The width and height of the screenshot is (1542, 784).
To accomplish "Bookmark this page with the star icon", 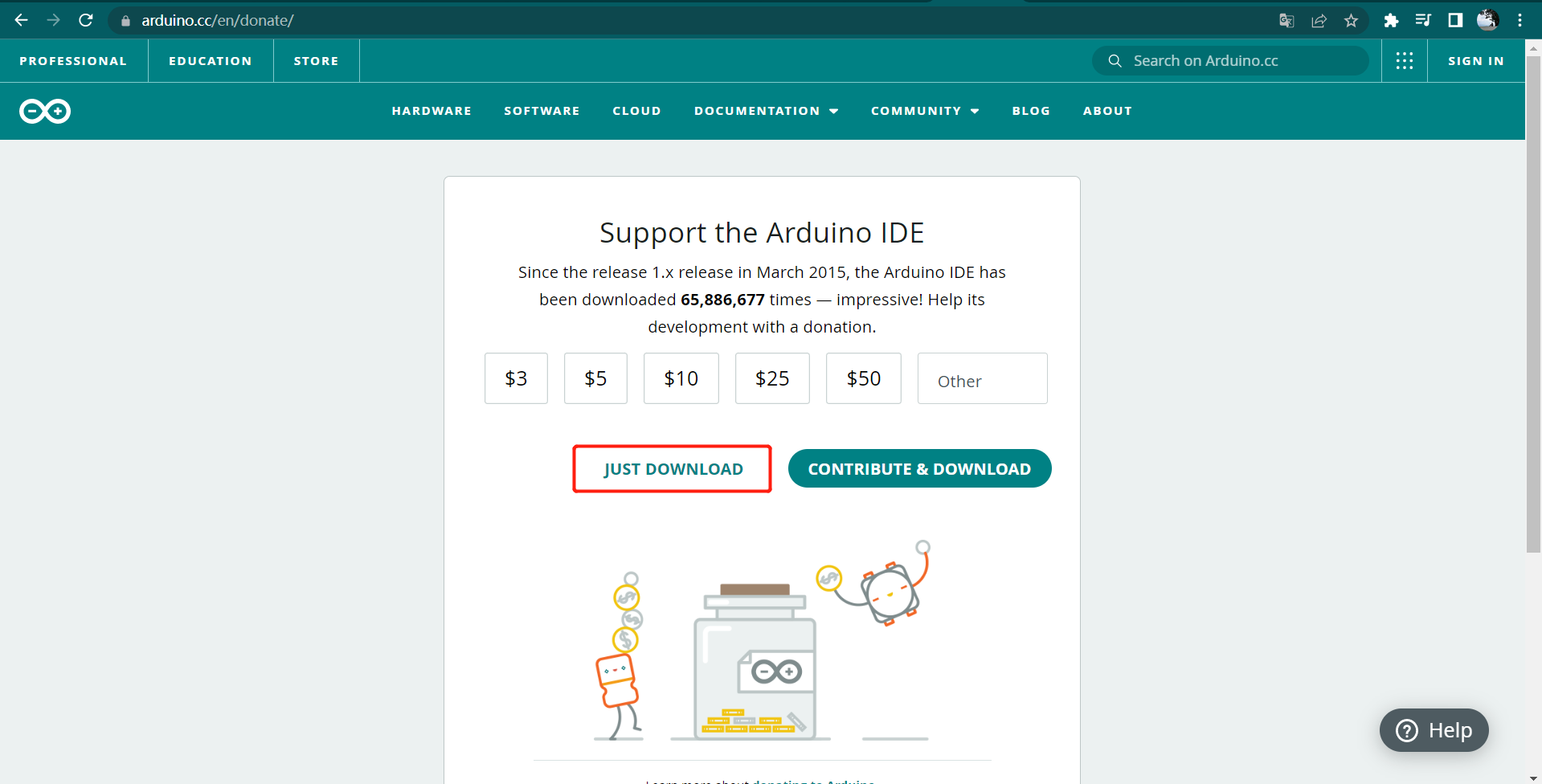I will pyautogui.click(x=1351, y=21).
